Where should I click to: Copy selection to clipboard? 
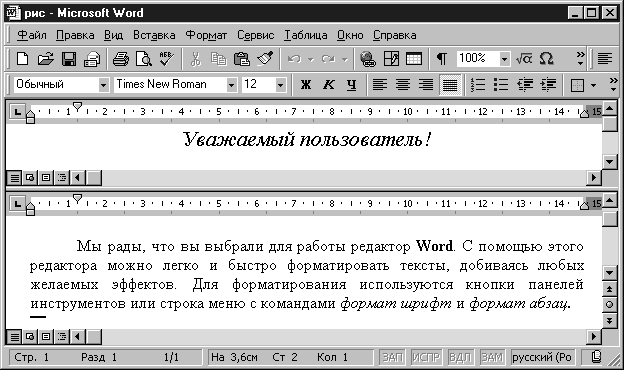point(218,59)
